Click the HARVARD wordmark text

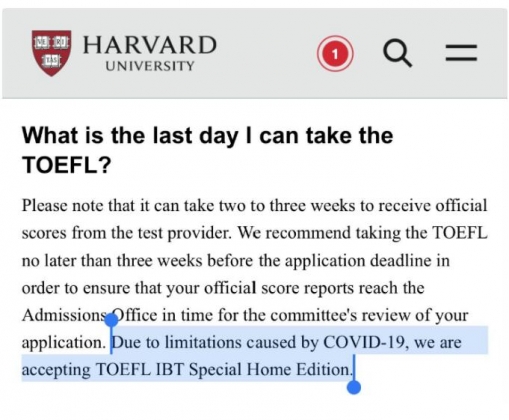150,45
